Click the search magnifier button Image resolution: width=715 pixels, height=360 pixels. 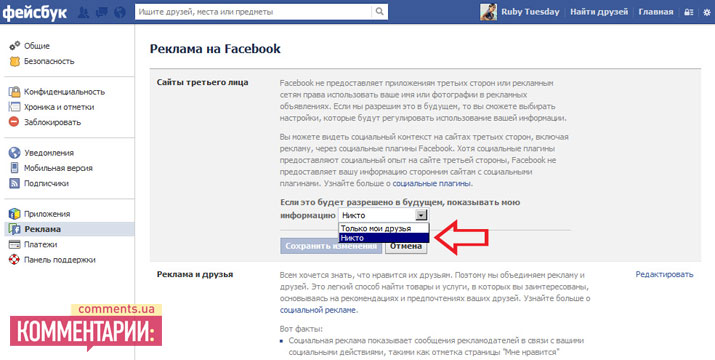click(x=379, y=12)
